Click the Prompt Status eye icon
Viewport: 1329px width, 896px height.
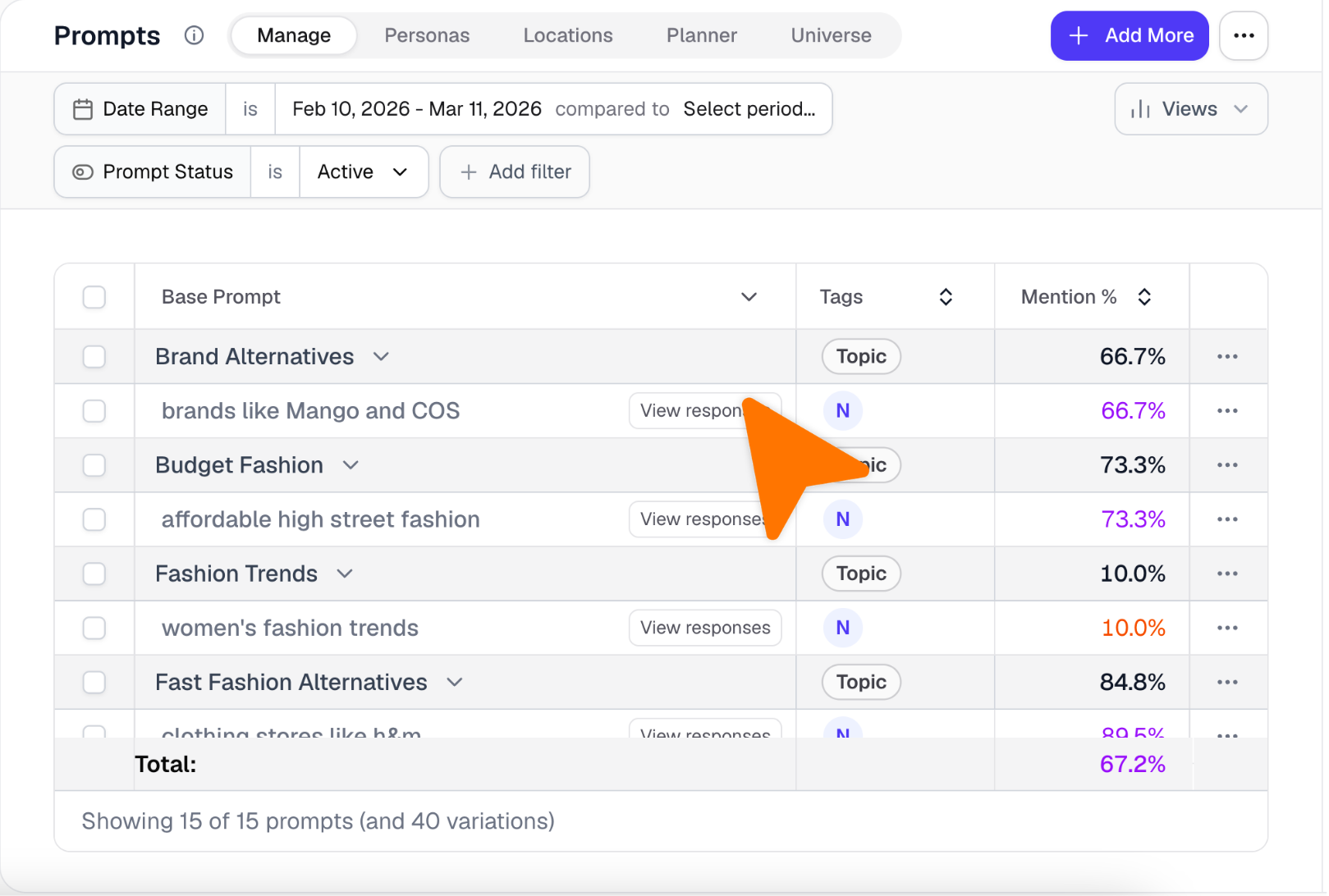pos(83,171)
